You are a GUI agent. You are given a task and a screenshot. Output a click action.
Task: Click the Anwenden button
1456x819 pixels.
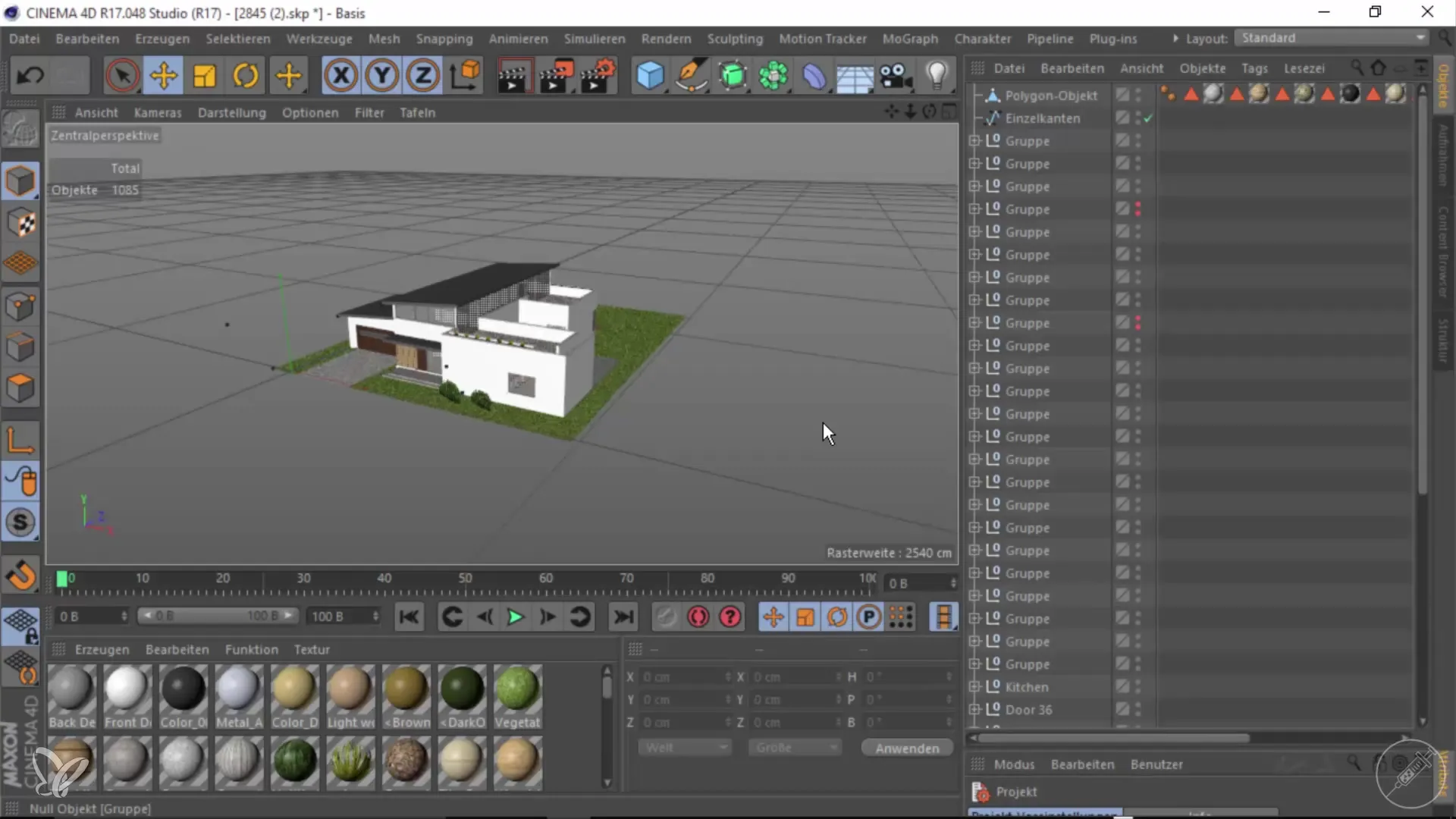pos(907,748)
